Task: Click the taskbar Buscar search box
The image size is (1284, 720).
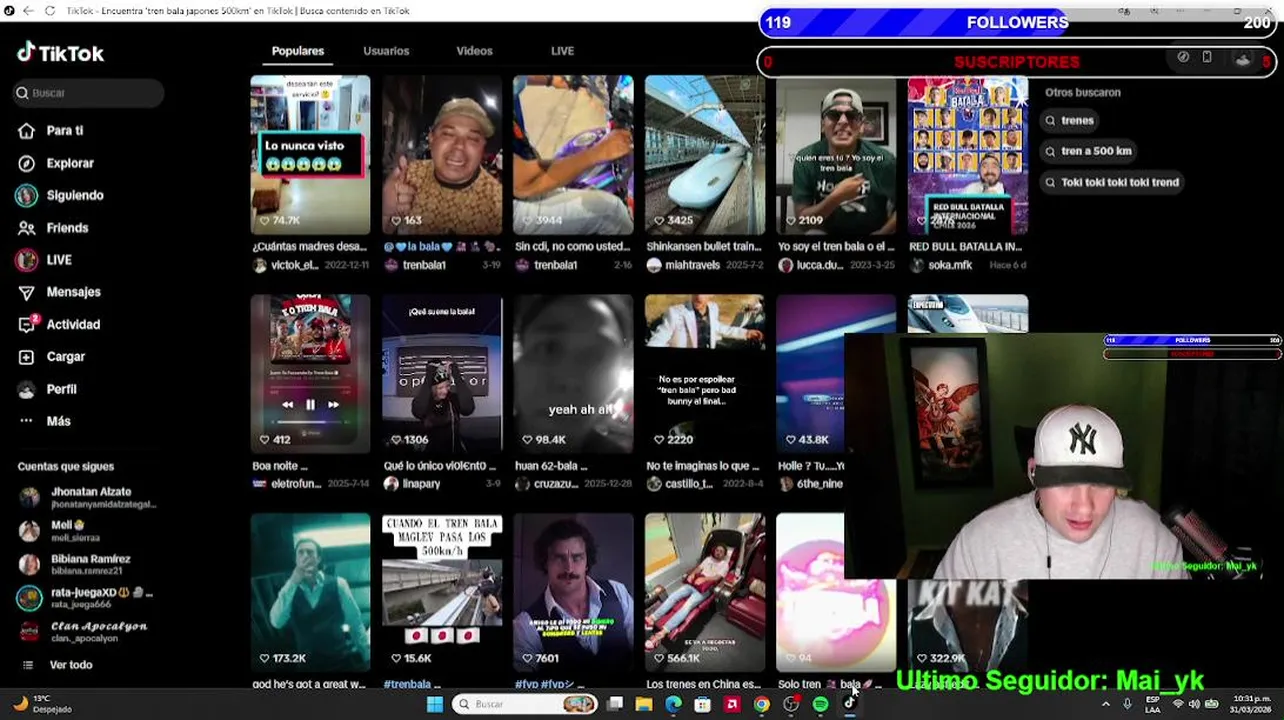Action: (x=524, y=704)
